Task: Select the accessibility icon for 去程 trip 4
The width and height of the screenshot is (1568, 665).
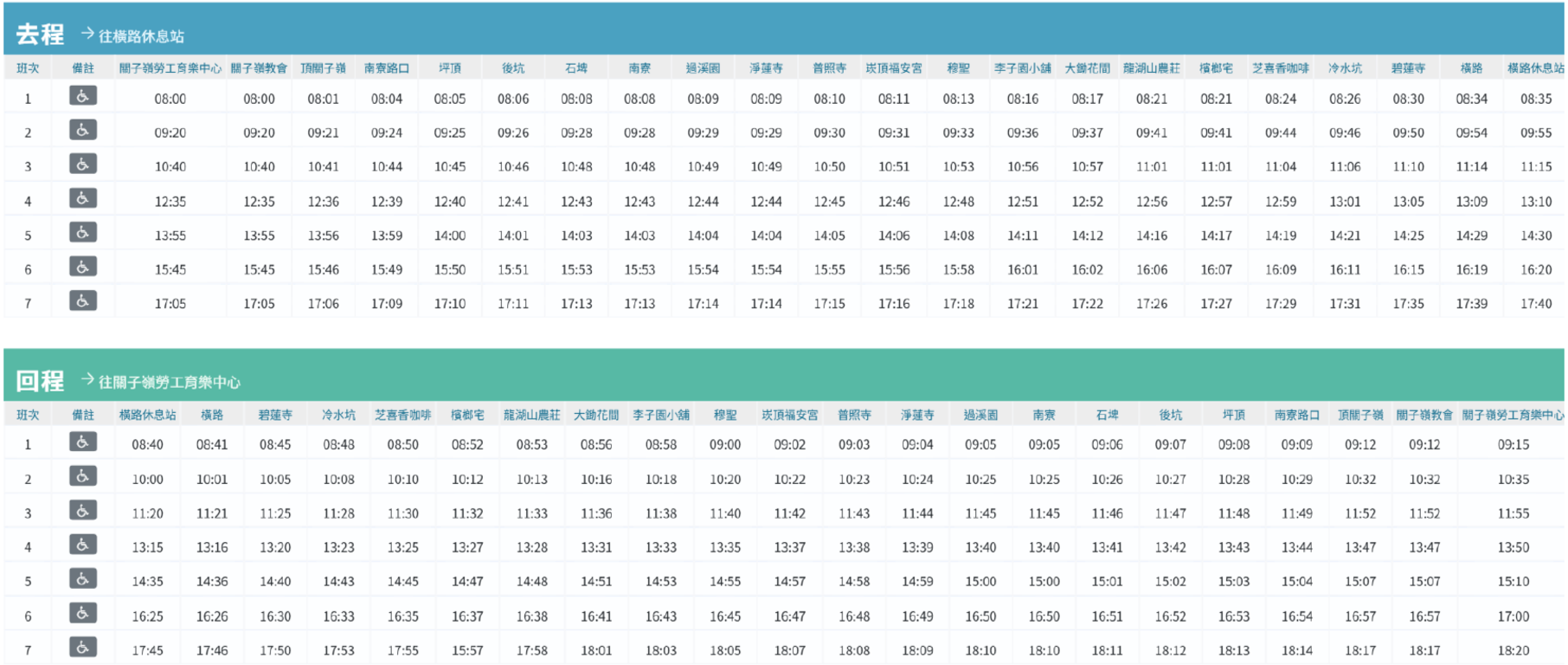Action: [83, 199]
